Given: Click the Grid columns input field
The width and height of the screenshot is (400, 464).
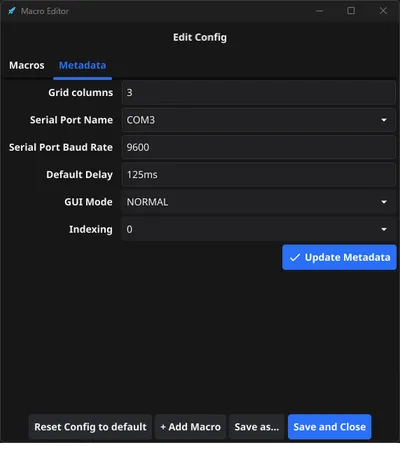Looking at the screenshot, I should [x=259, y=92].
